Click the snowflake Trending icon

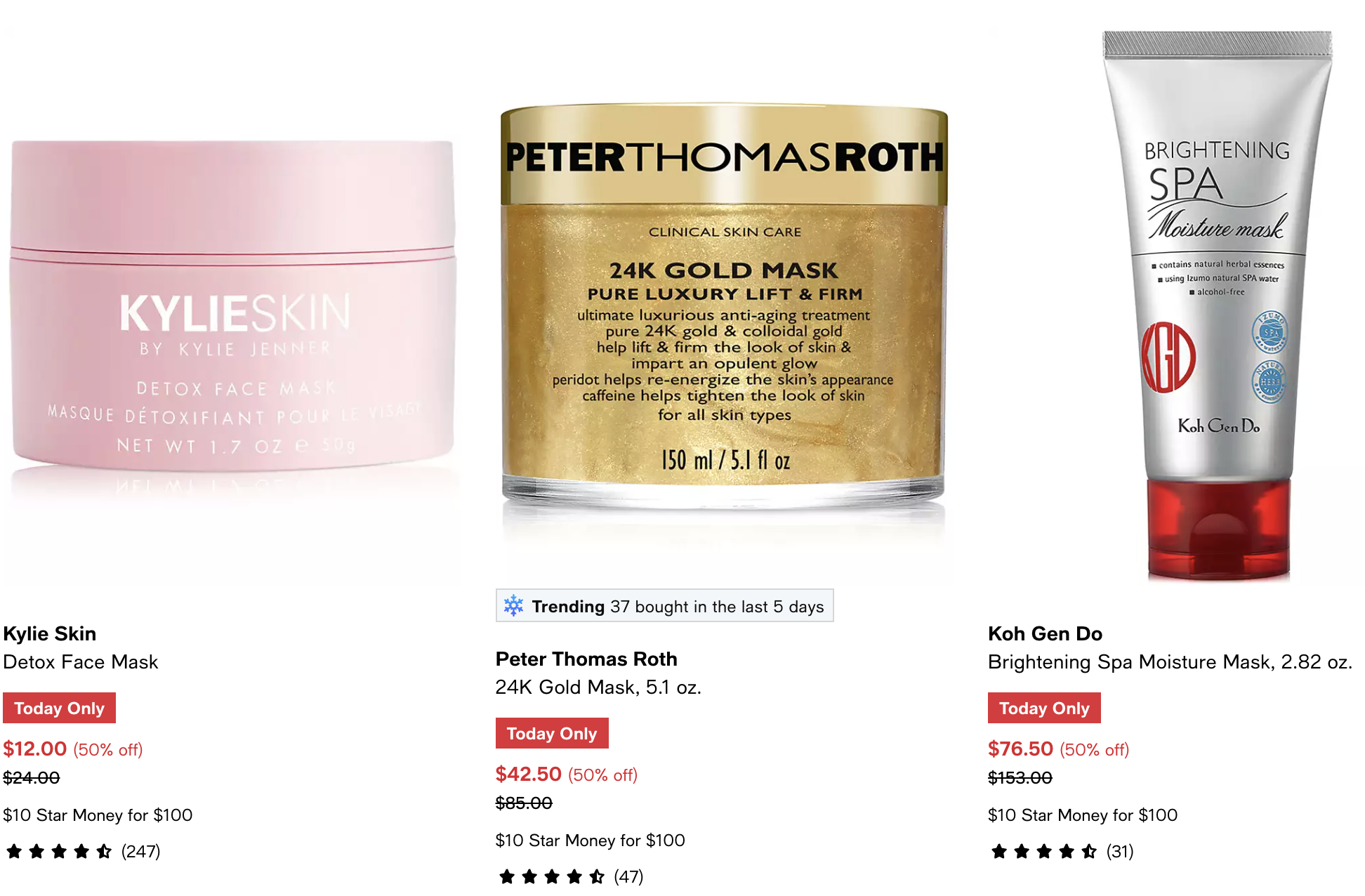(514, 606)
